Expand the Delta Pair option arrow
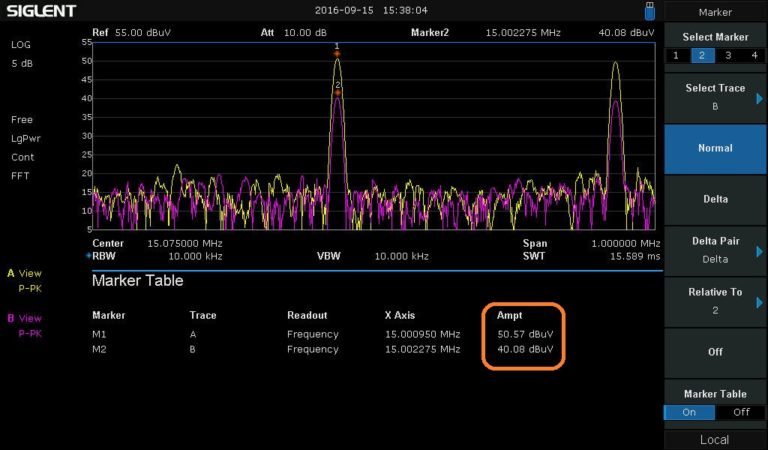This screenshot has width=768, height=450. [x=759, y=250]
